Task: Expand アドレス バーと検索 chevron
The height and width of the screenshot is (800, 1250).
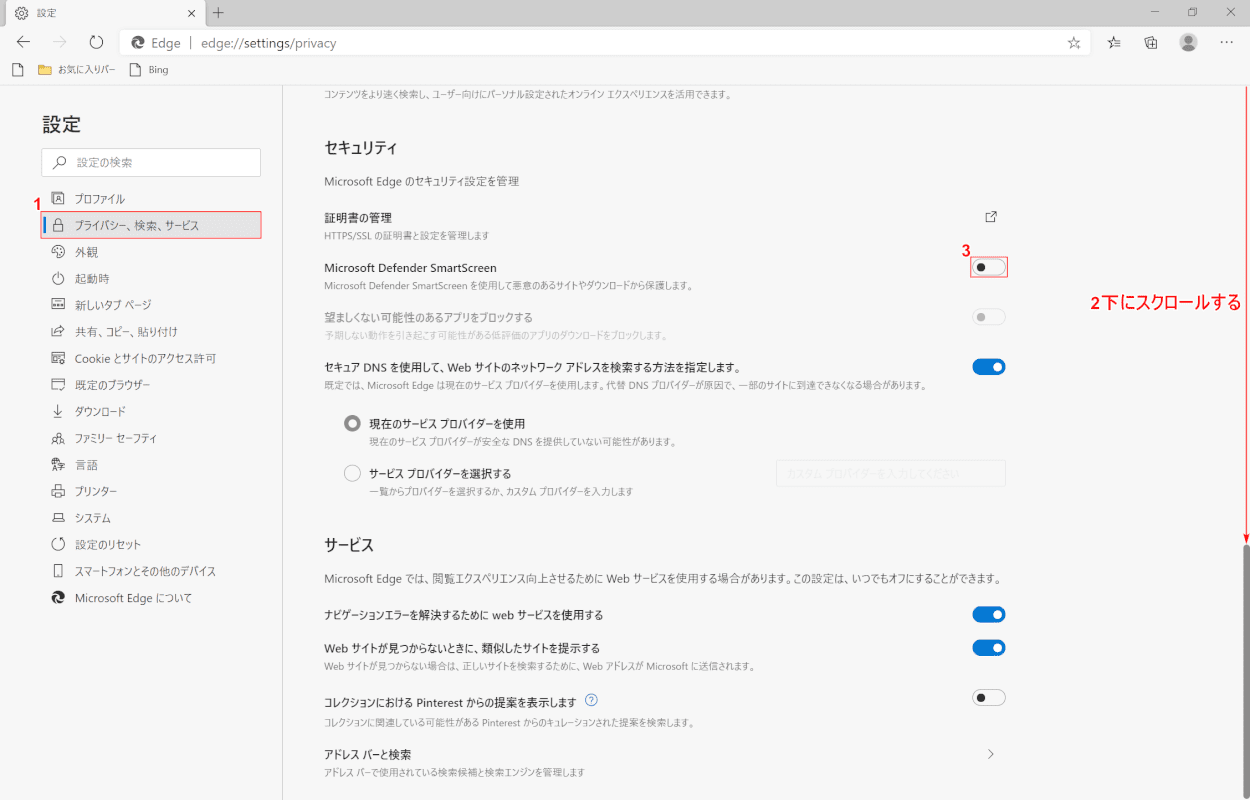Action: pyautogui.click(x=991, y=754)
